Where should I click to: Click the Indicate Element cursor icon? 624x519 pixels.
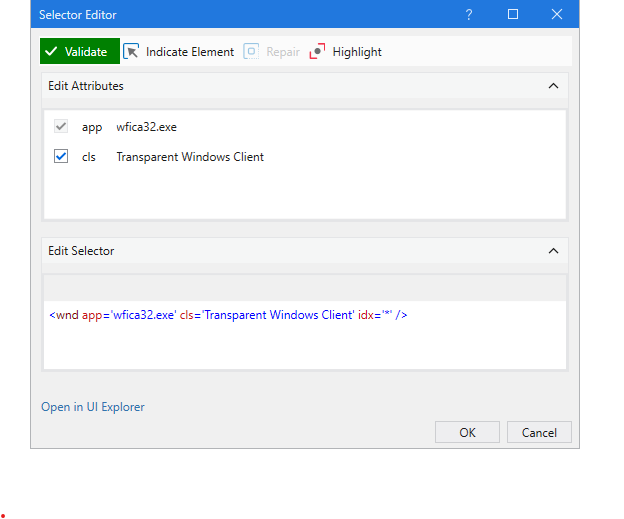[x=131, y=51]
